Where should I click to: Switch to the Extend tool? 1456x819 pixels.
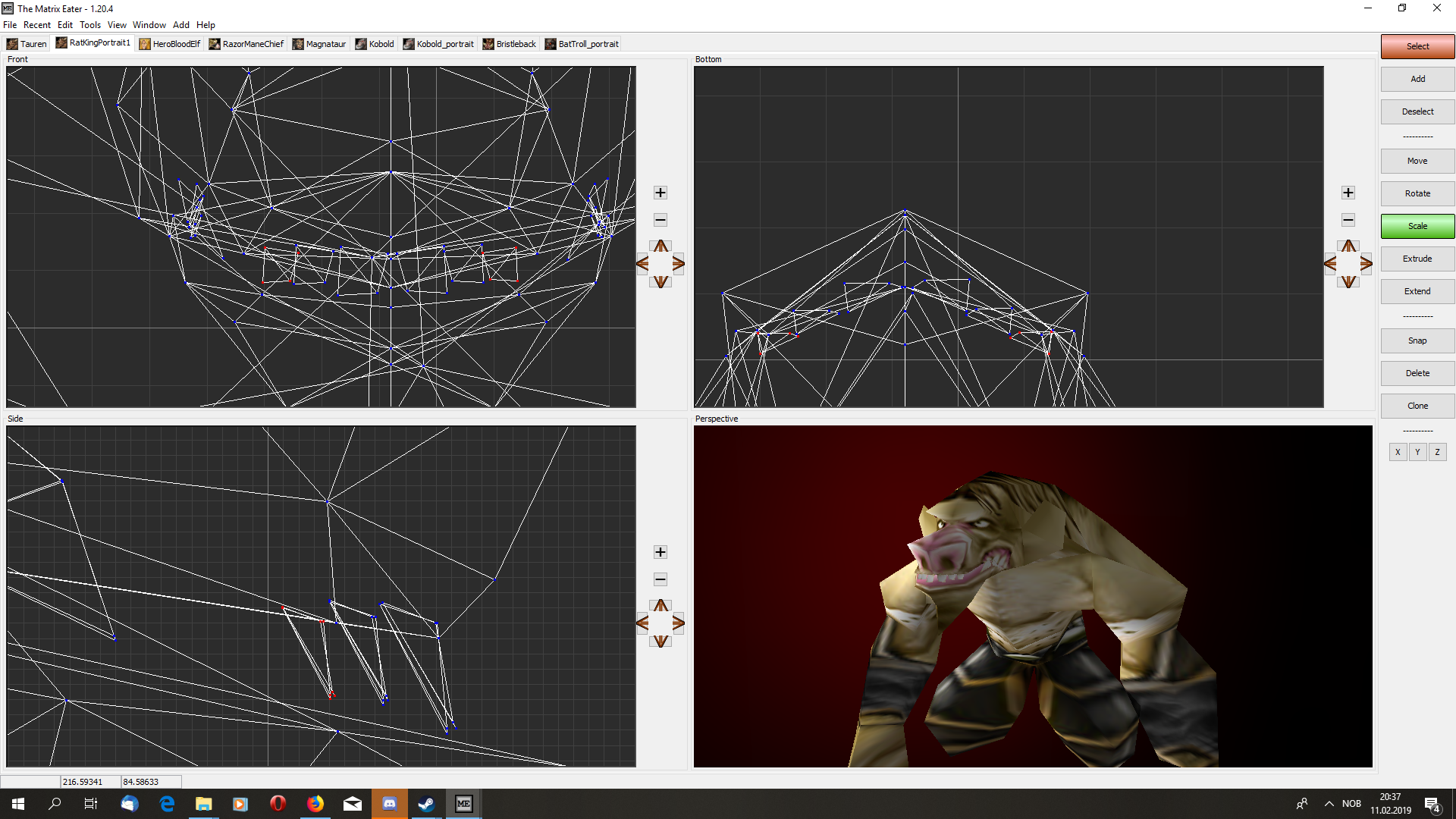tap(1417, 291)
